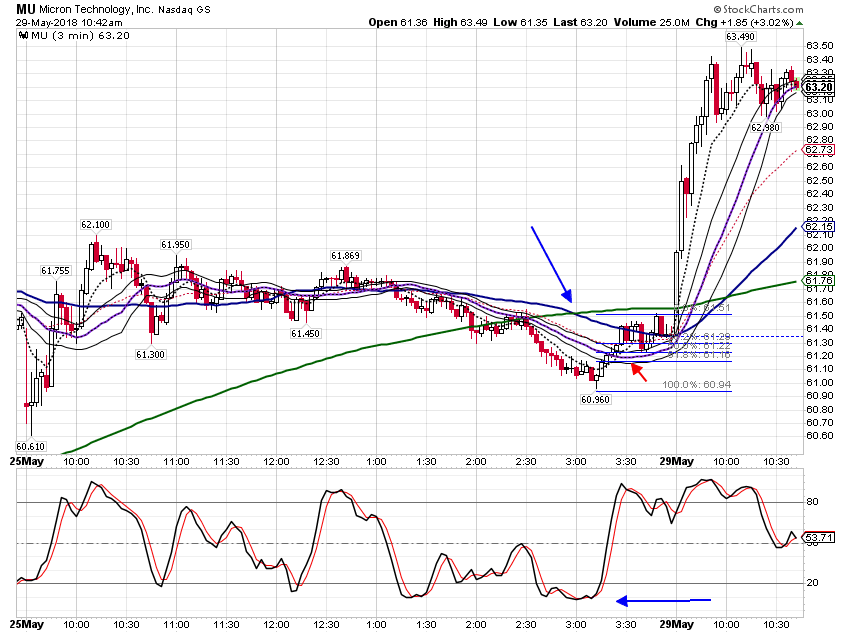Image resolution: width=850 pixels, height=633 pixels.
Task: Click the green up-triangle beside the Chg value
Action: pyautogui.click(x=800, y=23)
